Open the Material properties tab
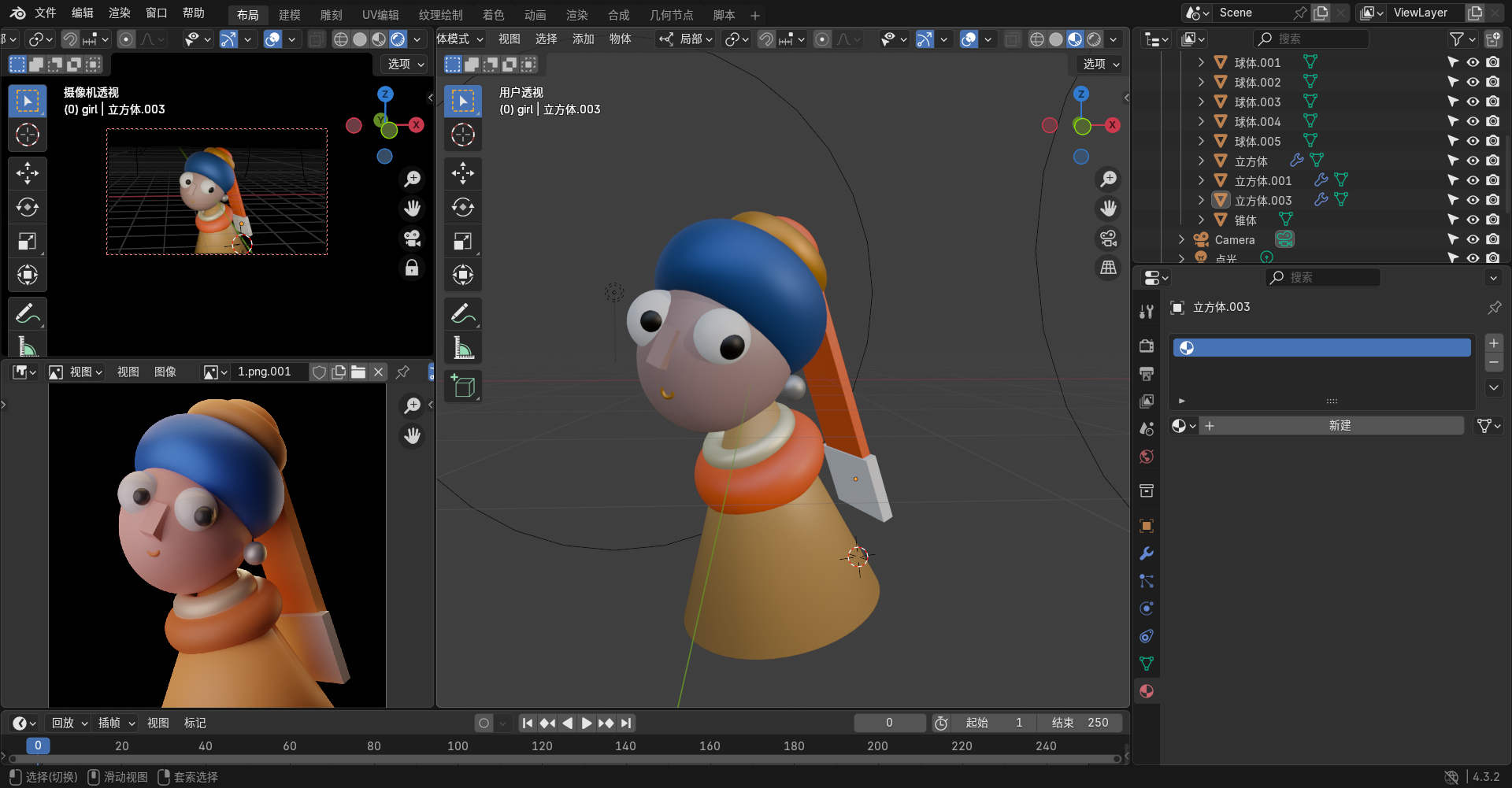The height and width of the screenshot is (788, 1512). 1147,691
